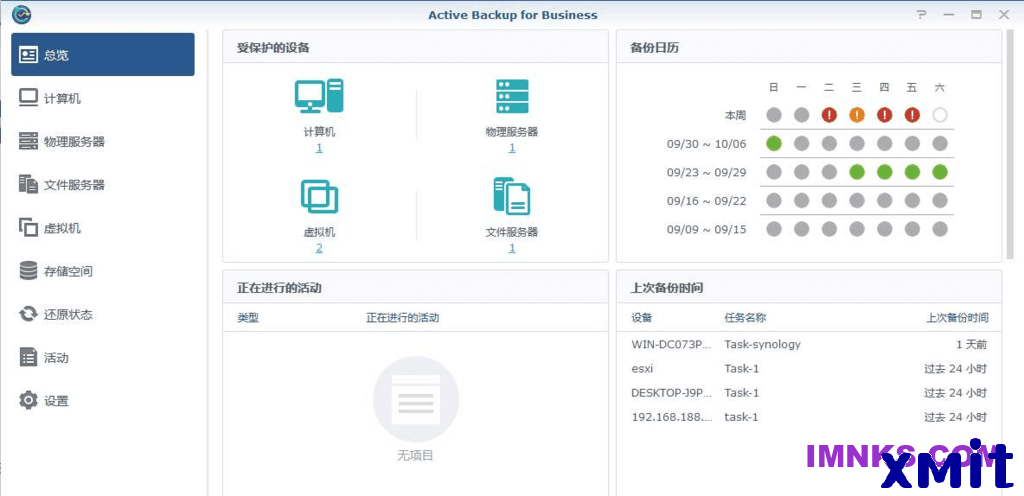Viewport: 1024px width, 496px height.
Task: Open the help question mark button
Action: [921, 14]
